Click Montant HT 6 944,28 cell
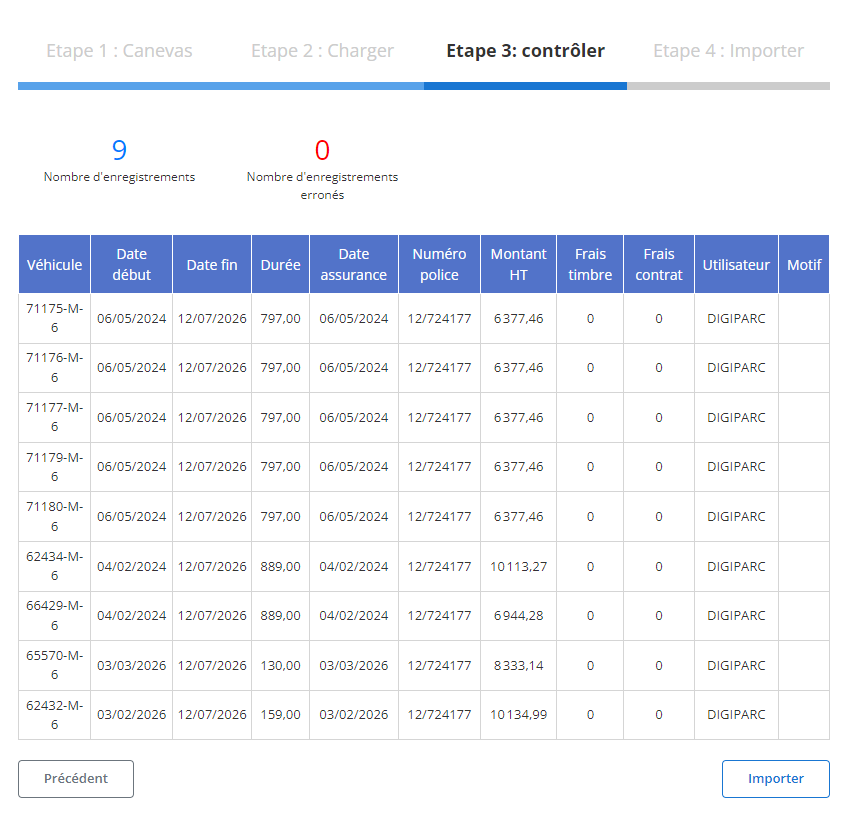The image size is (848, 813). [519, 616]
